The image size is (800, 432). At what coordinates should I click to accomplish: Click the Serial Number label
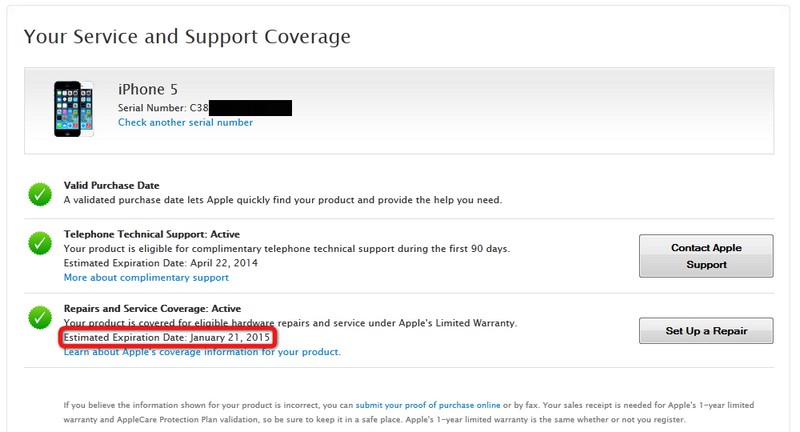pyautogui.click(x=151, y=107)
